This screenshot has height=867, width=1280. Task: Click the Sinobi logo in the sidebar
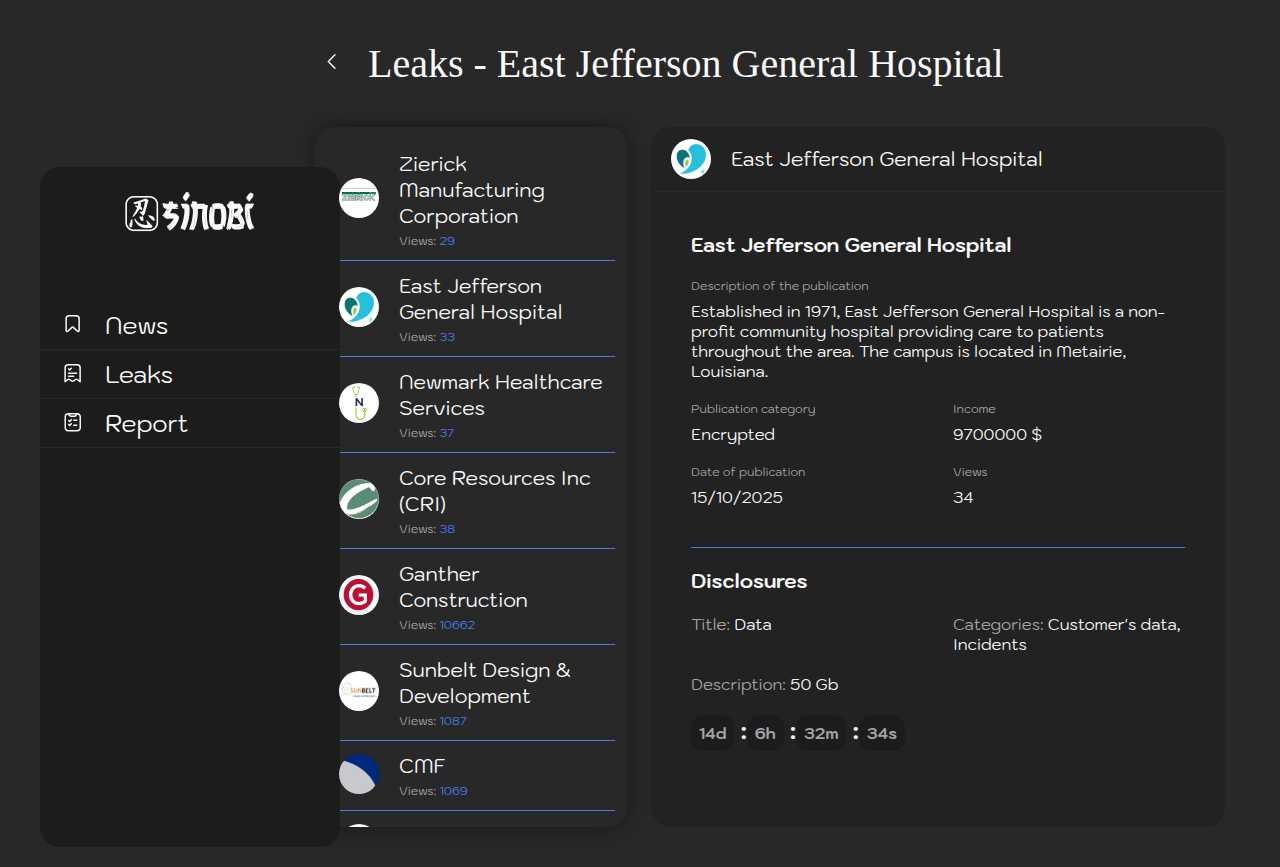[x=190, y=213]
